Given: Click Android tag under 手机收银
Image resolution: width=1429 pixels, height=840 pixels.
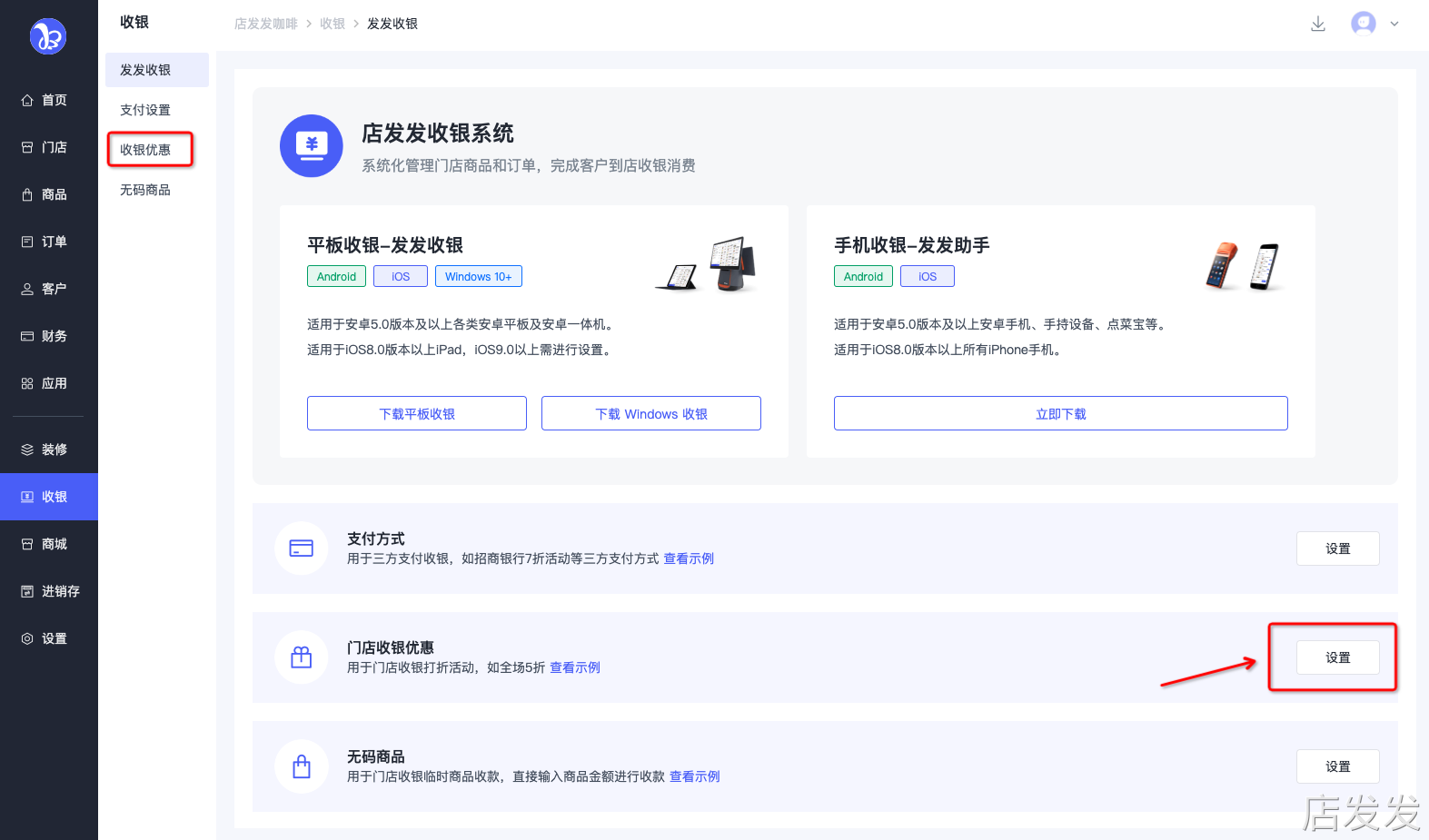Looking at the screenshot, I should tap(864, 276).
